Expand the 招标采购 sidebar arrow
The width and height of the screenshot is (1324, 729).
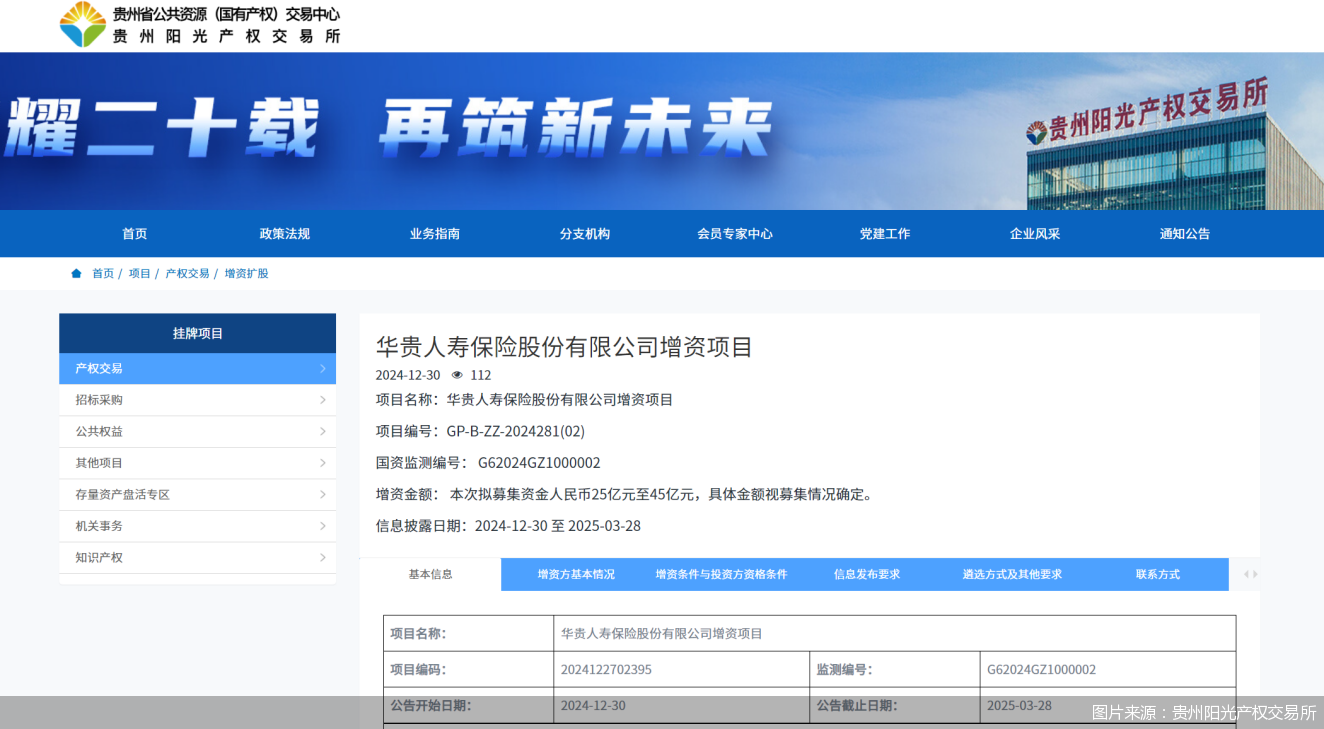coord(322,400)
